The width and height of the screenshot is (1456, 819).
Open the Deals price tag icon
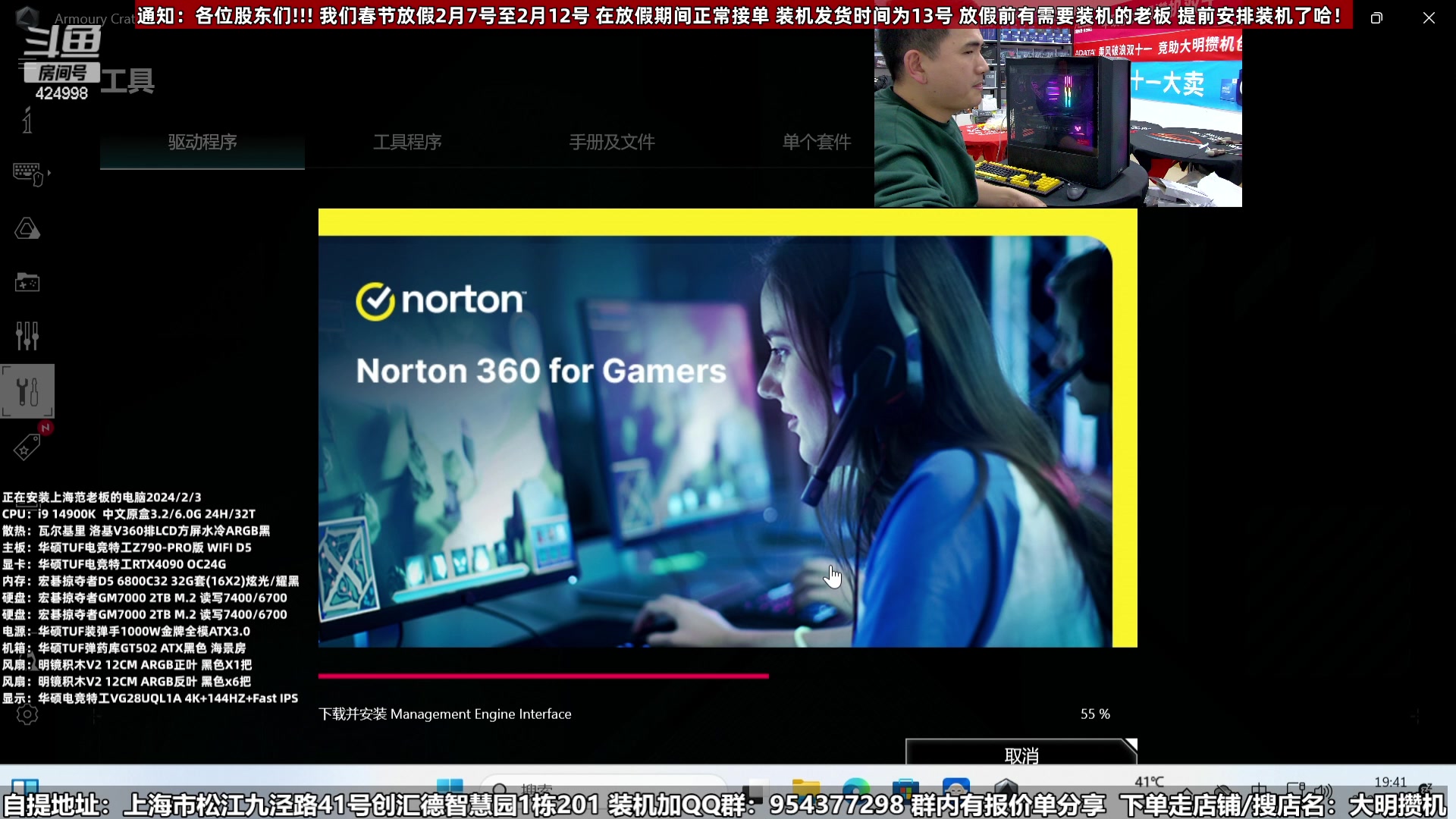27,447
